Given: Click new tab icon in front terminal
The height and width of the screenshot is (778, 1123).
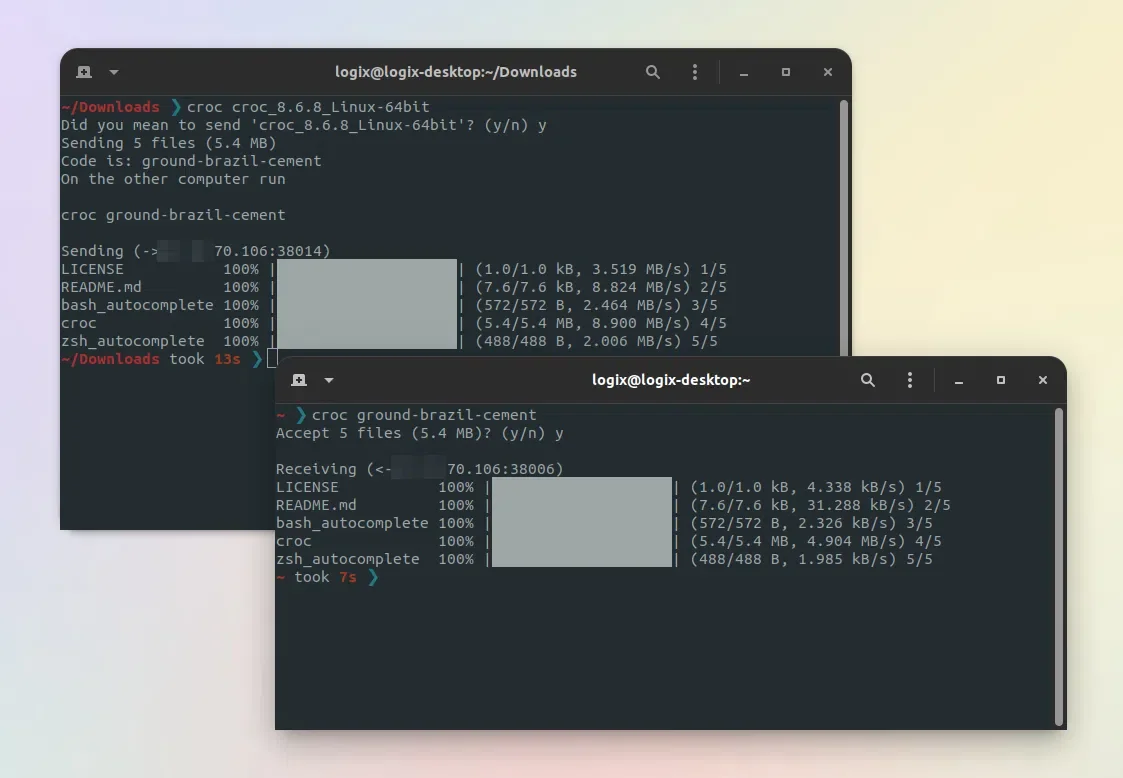Looking at the screenshot, I should (x=299, y=380).
